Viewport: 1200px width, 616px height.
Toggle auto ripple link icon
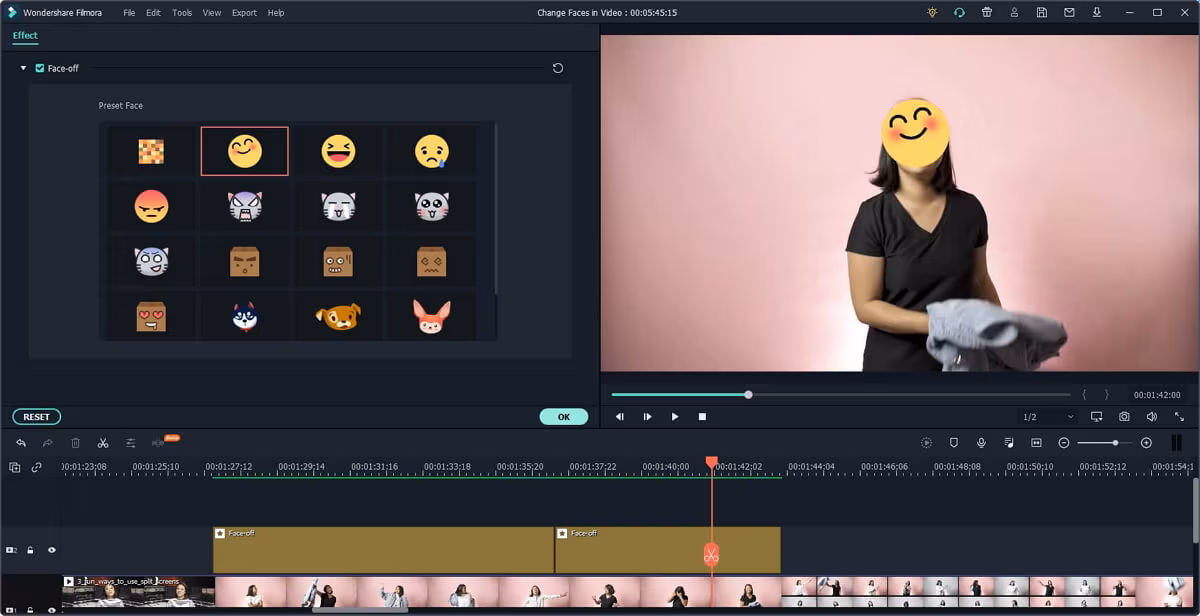[x=37, y=467]
